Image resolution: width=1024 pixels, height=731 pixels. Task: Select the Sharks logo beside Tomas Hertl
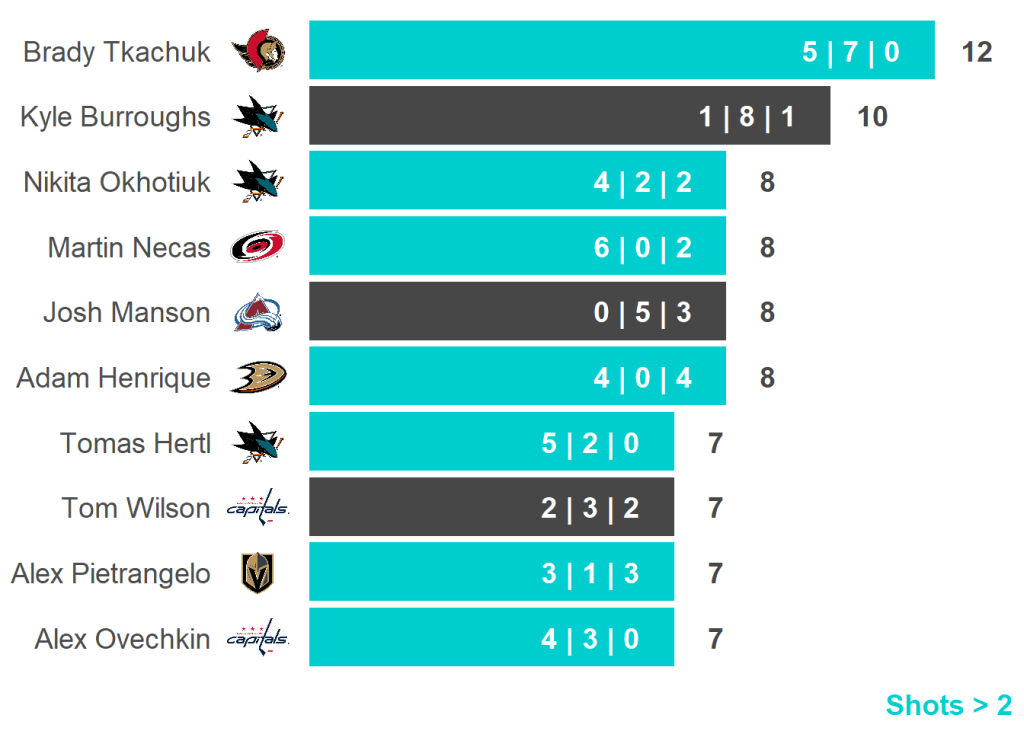coord(258,443)
